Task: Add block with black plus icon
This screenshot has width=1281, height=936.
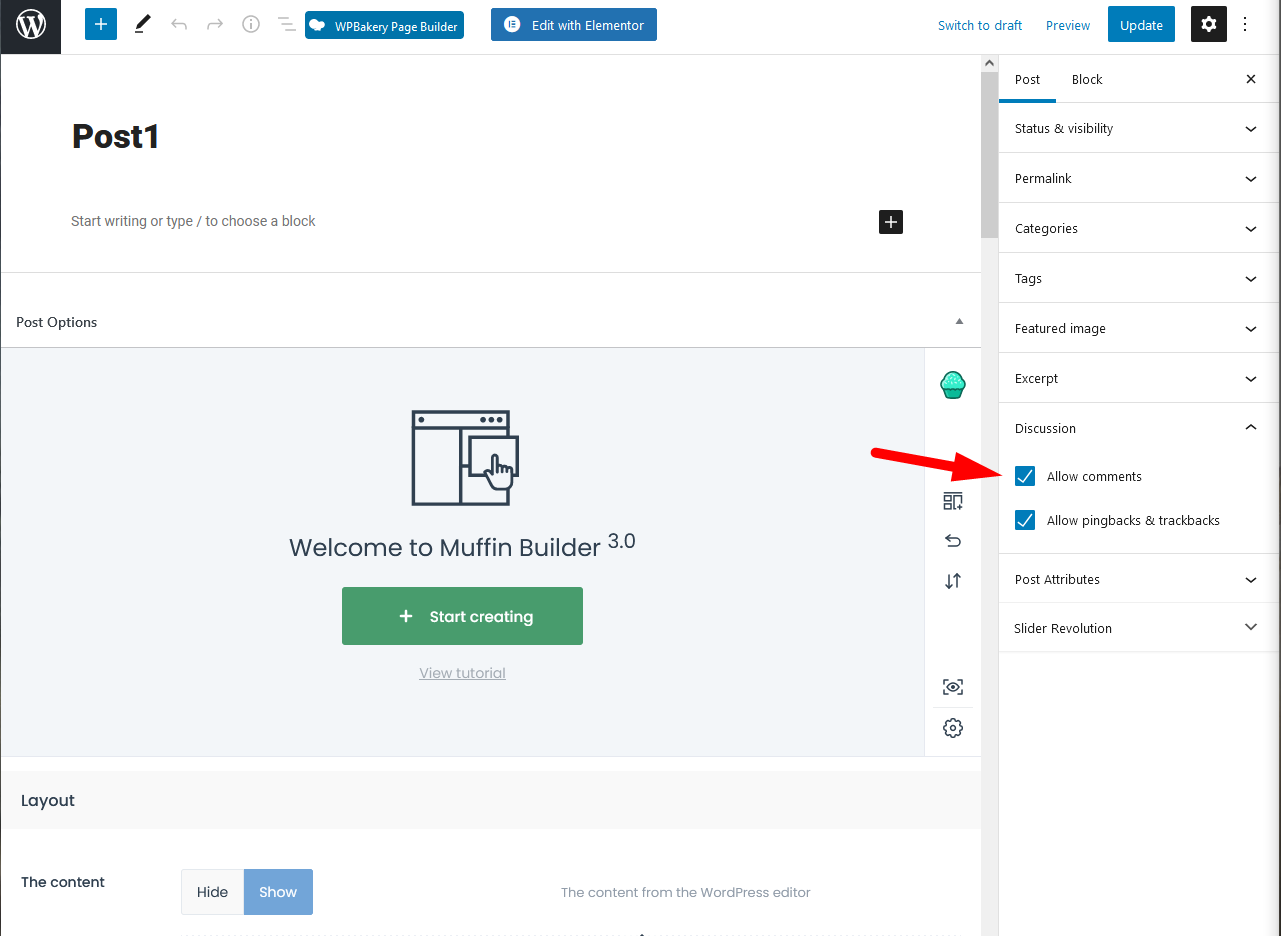Action: pyautogui.click(x=891, y=222)
